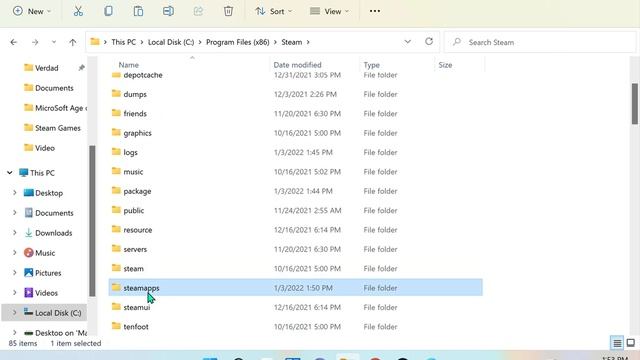
Task: Go up one folder level arrow
Action: (73, 42)
